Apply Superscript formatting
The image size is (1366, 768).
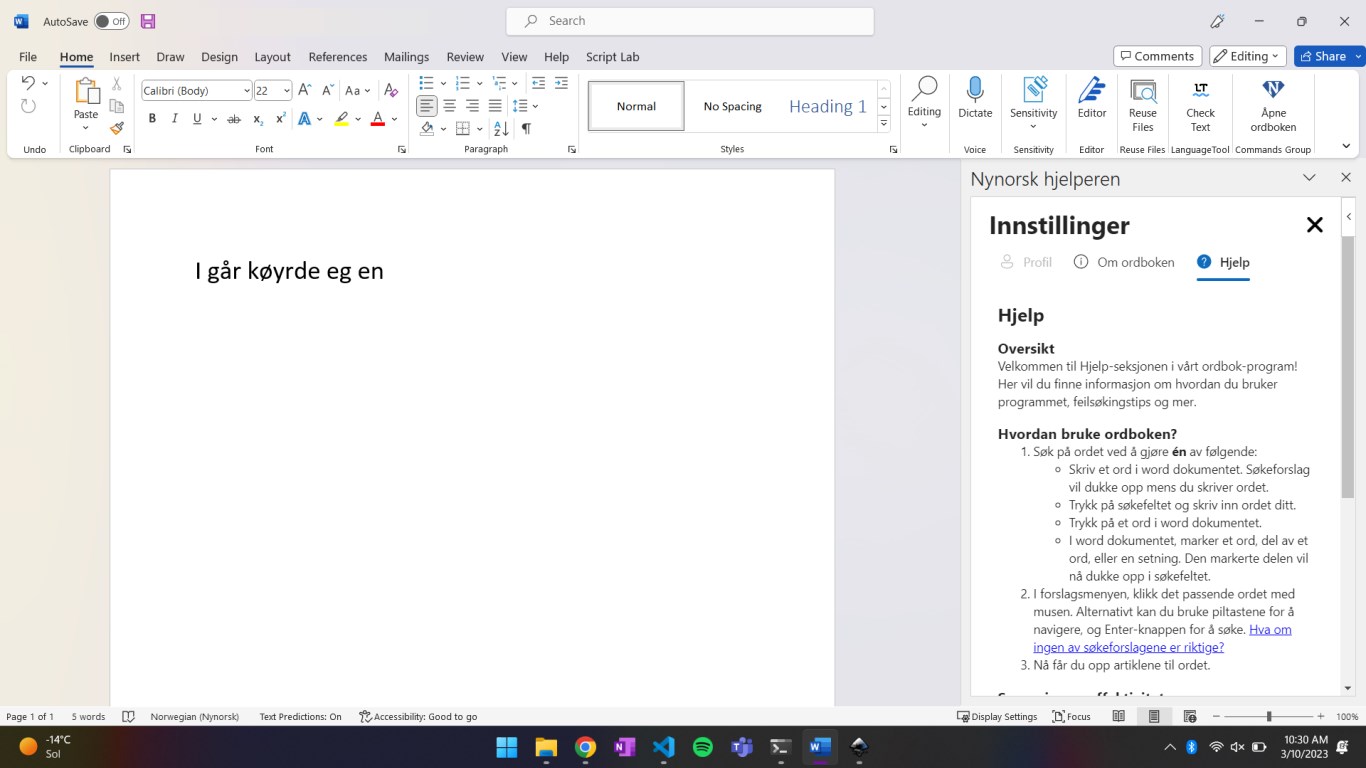280,119
